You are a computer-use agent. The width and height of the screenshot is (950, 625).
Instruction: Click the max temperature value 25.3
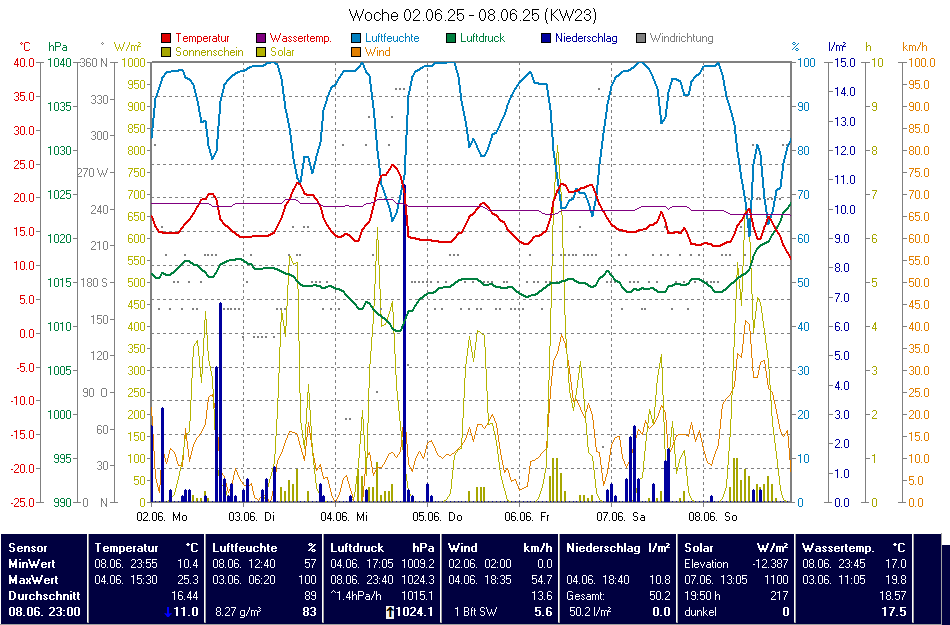click(x=187, y=580)
